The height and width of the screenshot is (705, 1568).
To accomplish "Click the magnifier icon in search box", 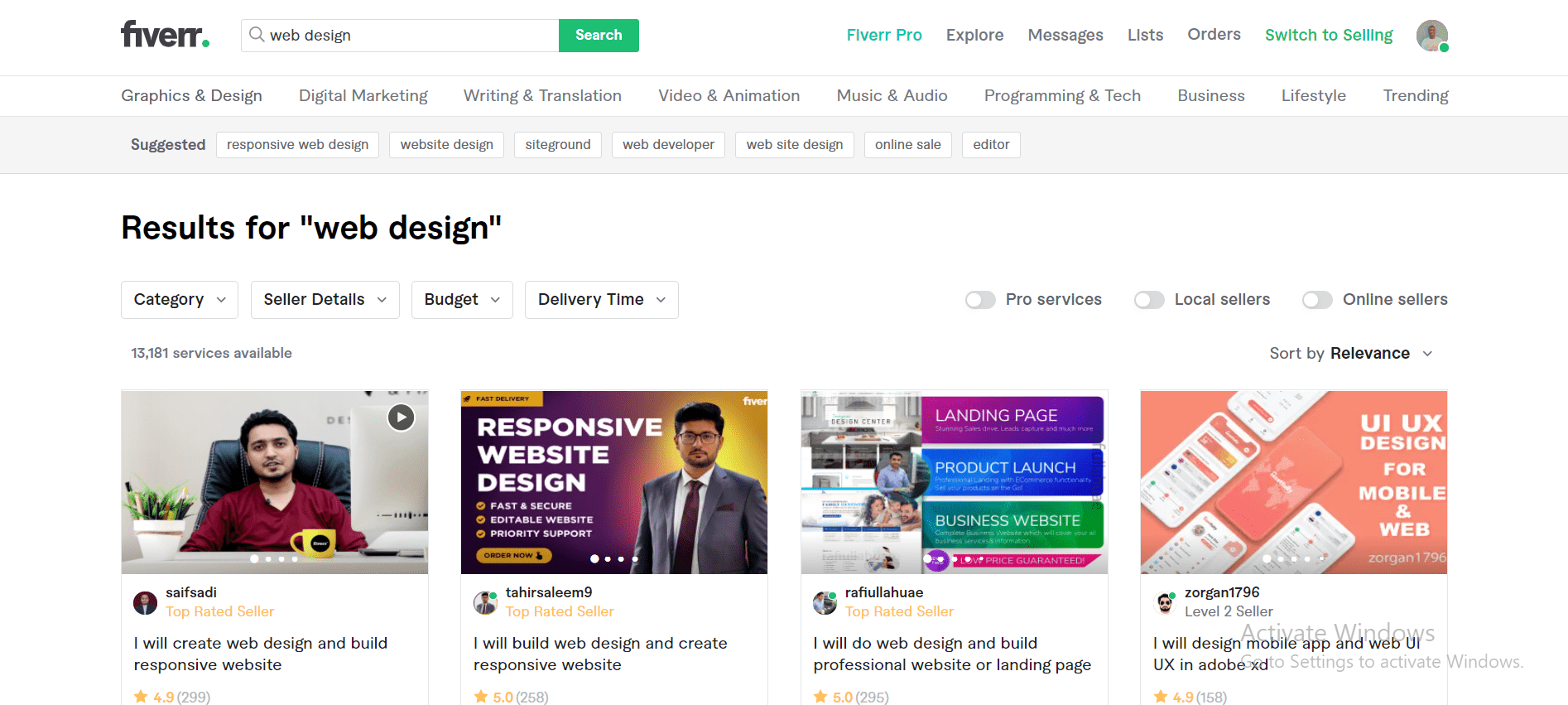I will coord(257,35).
